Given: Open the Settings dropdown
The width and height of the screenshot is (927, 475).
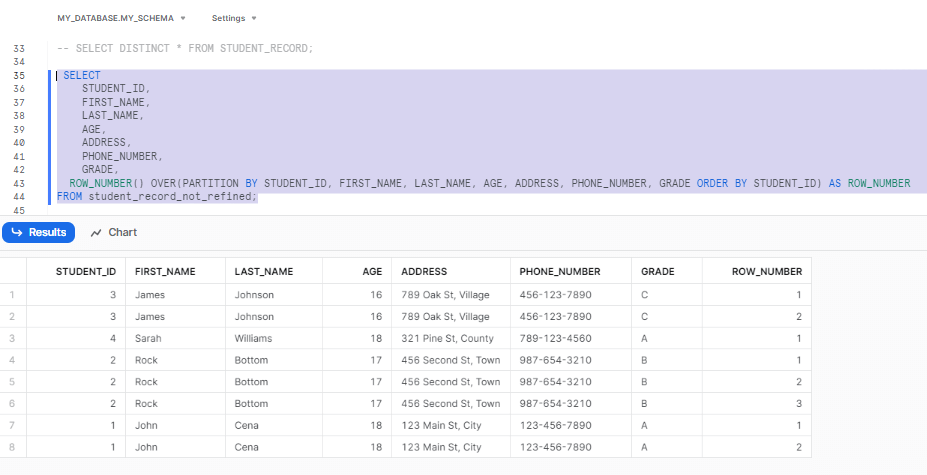Looking at the screenshot, I should click(234, 18).
